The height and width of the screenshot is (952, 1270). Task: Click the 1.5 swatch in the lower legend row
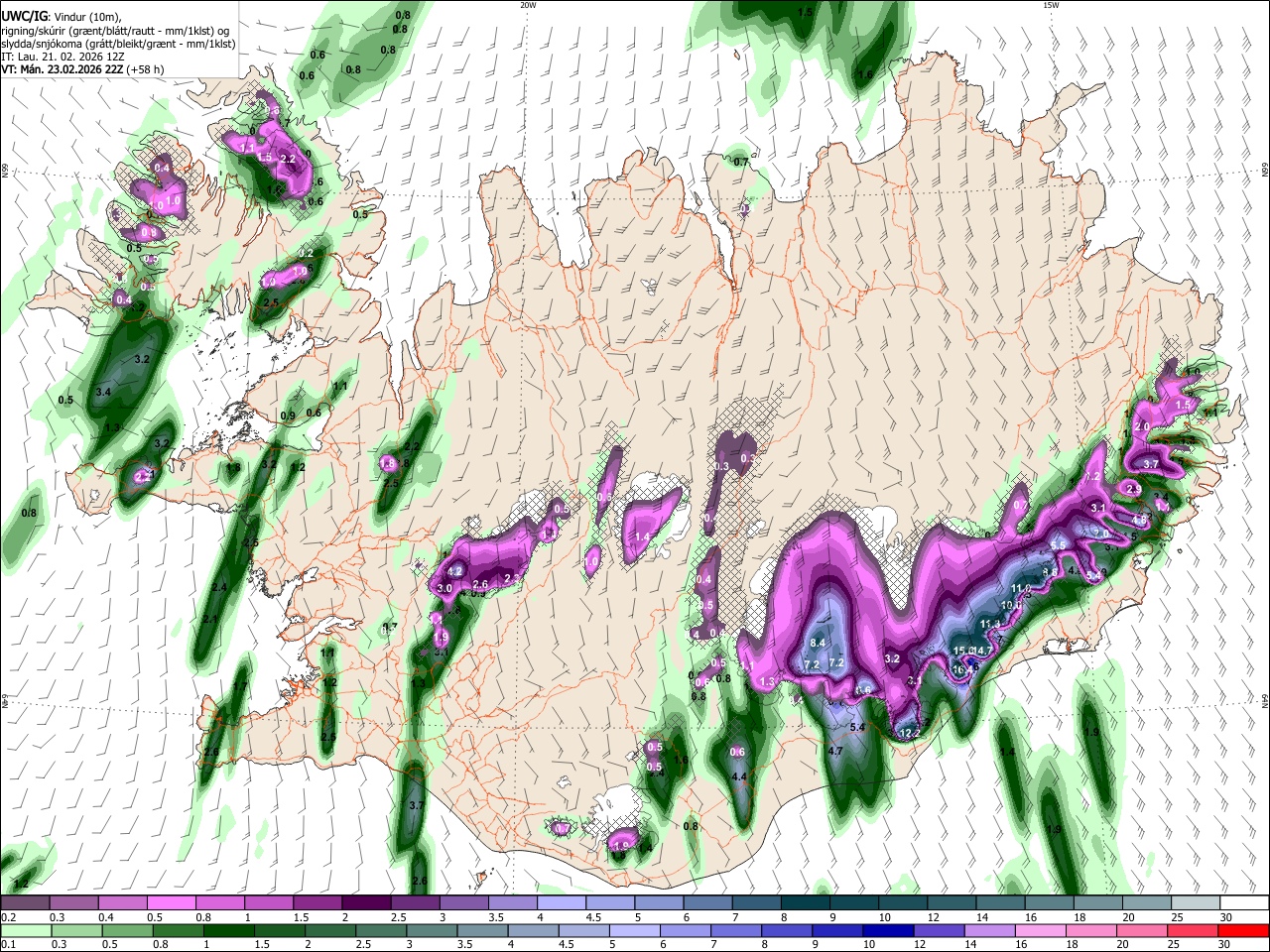[279, 930]
